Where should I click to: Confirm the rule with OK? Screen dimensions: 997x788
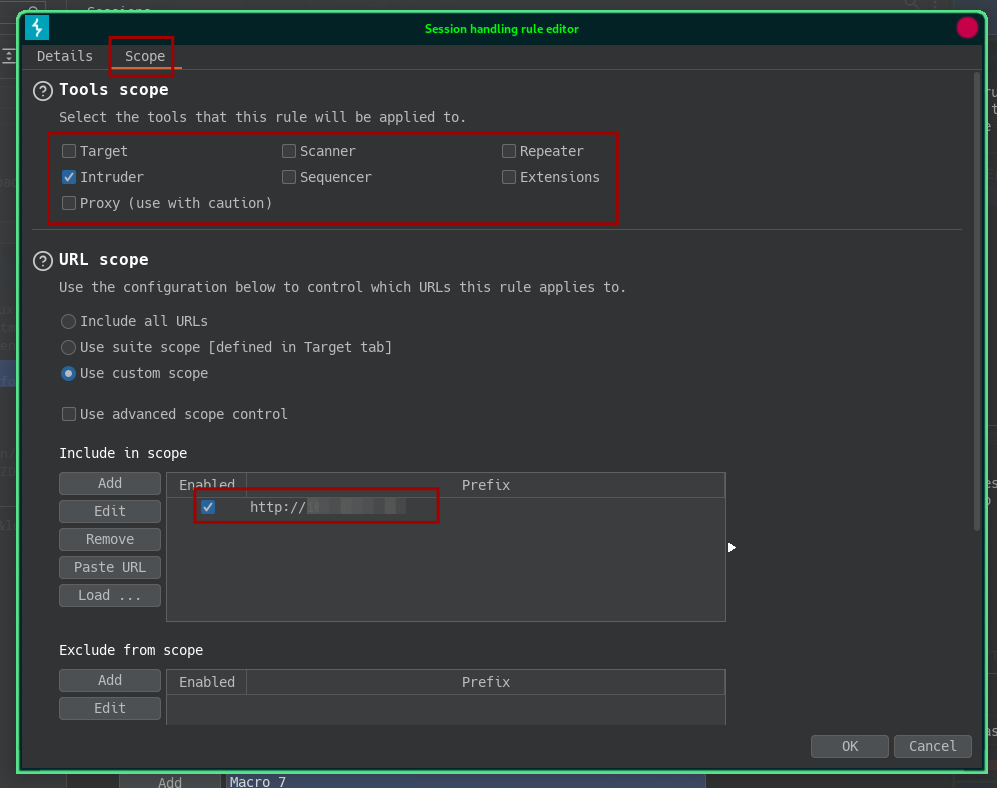point(849,746)
